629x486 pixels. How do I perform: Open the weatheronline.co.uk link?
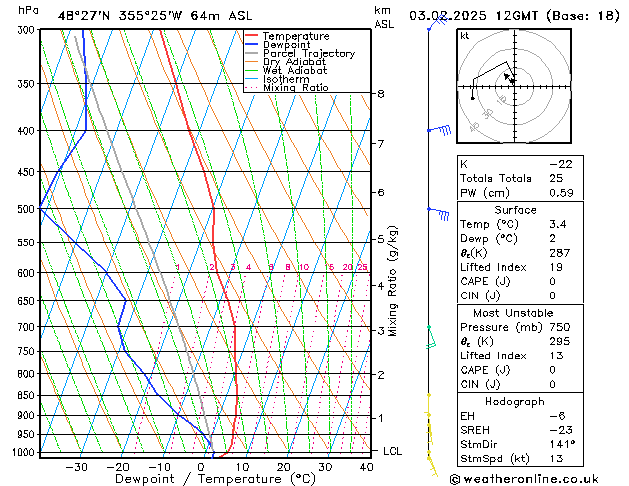(x=544, y=478)
